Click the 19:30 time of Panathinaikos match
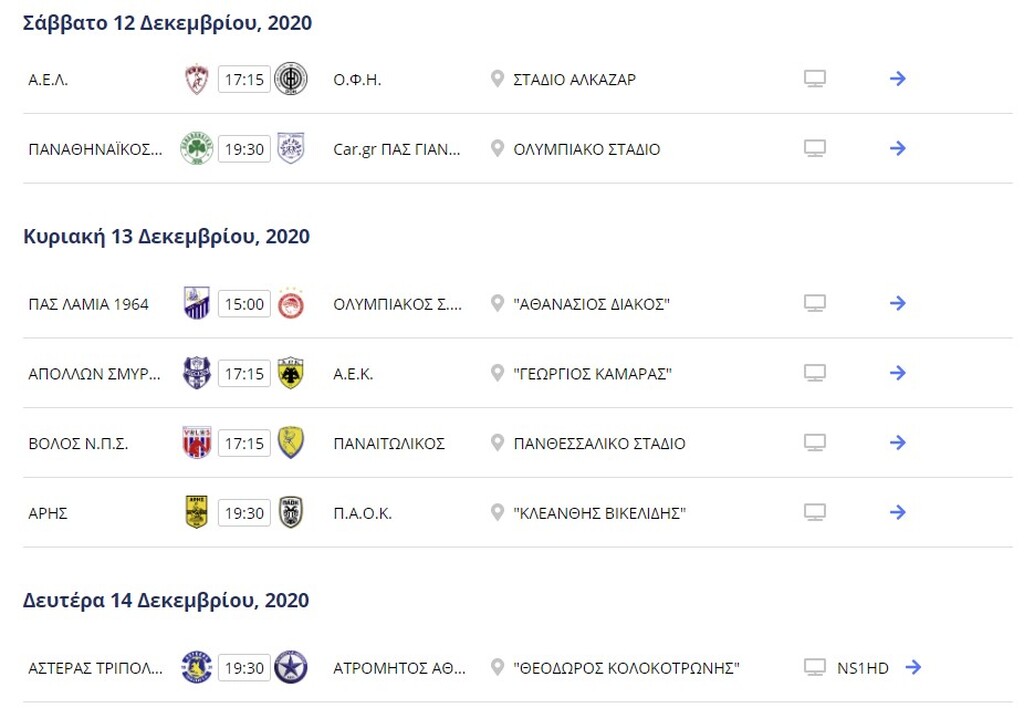Screen dimensions: 1024x708 [x=244, y=149]
